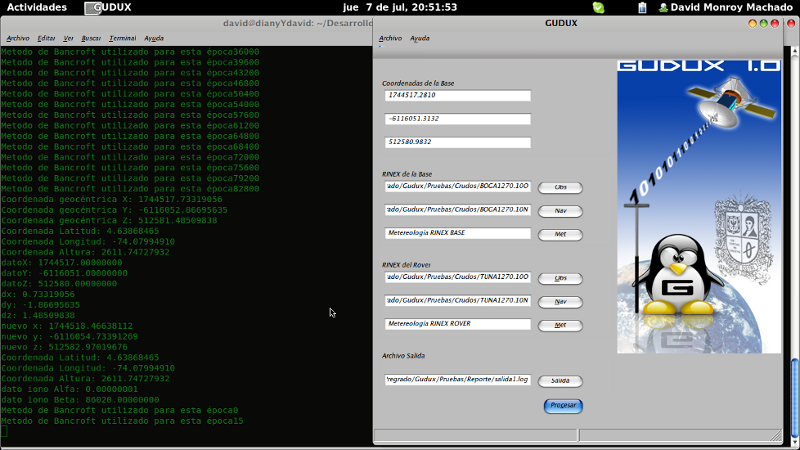The width and height of the screenshot is (800, 450).
Task: Click window resize grip in GUDUX status bar
Action: (776, 435)
